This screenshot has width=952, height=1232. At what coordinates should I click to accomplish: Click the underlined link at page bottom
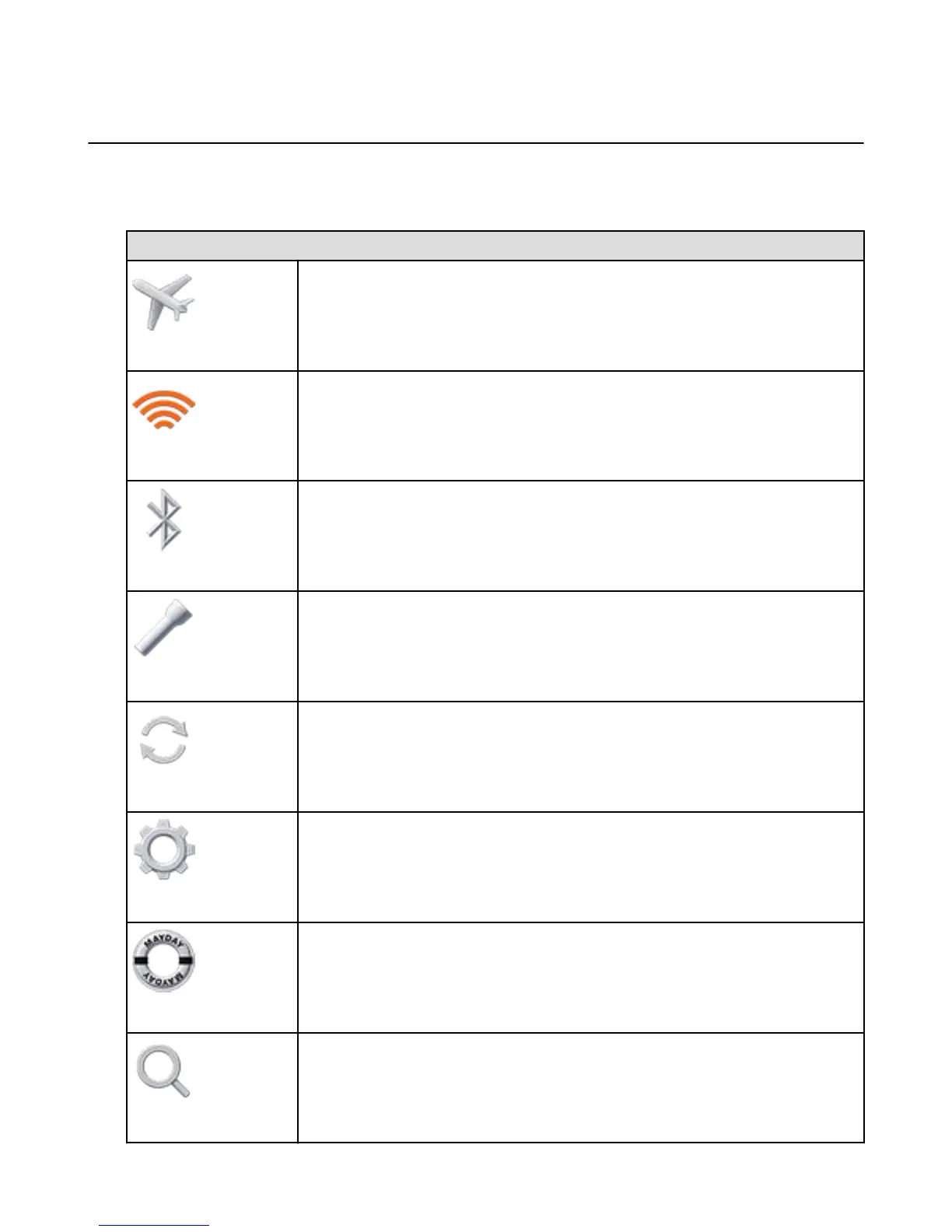(x=154, y=1225)
